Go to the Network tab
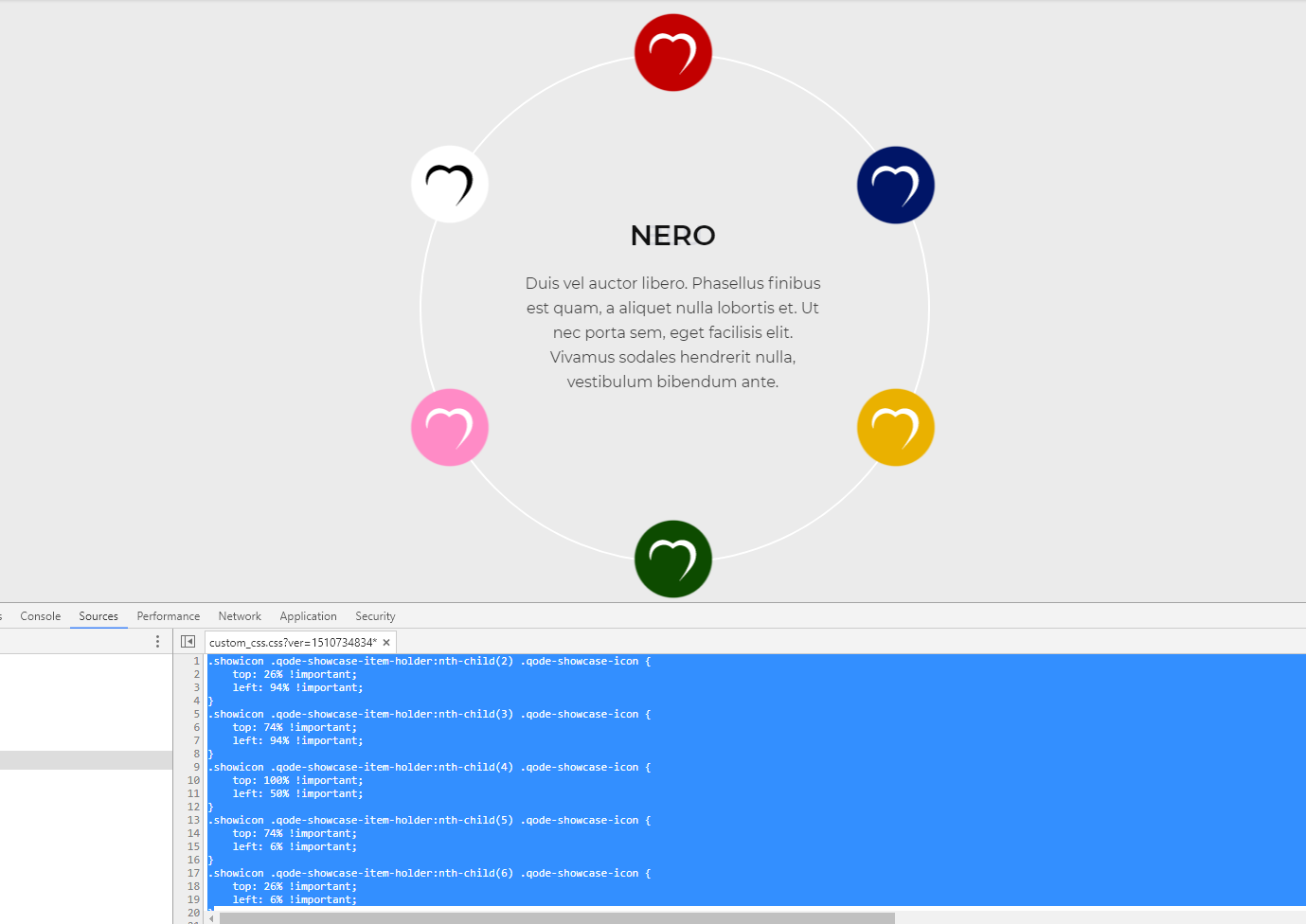 (x=240, y=616)
